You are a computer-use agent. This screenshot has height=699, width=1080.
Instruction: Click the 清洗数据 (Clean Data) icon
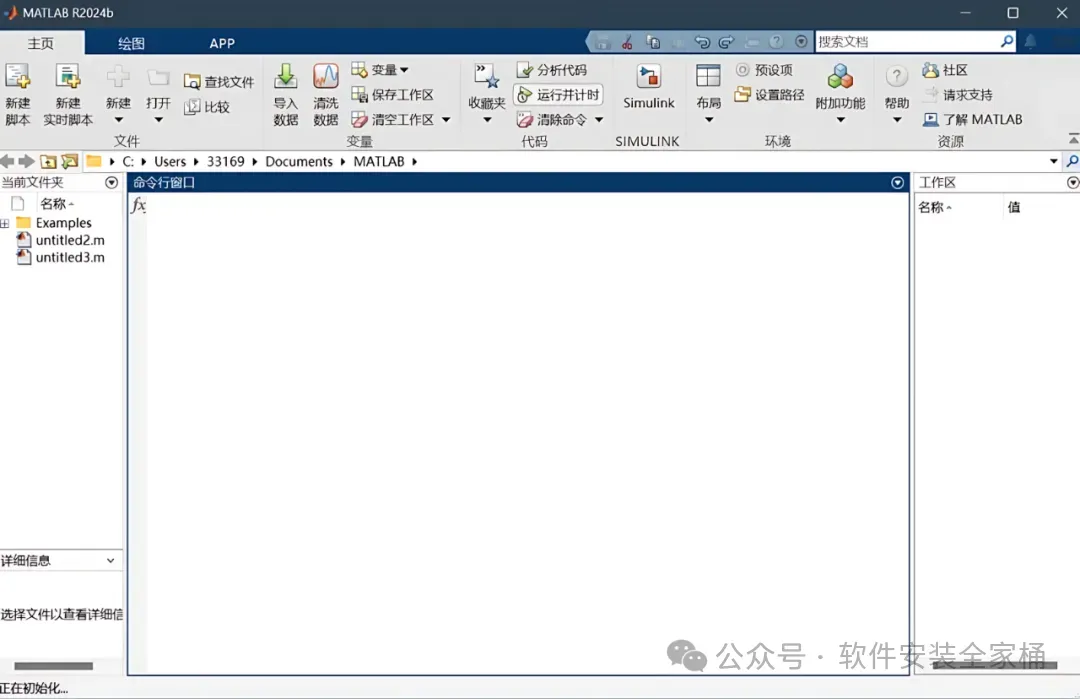click(325, 77)
